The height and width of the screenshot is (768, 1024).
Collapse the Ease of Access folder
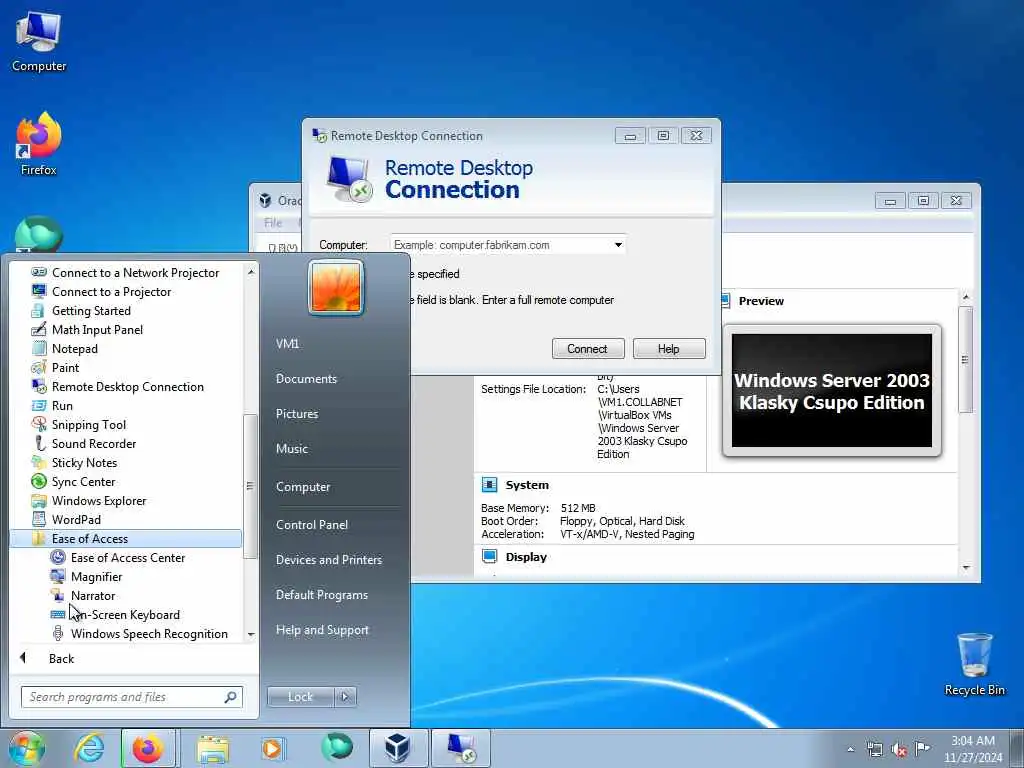click(x=126, y=539)
